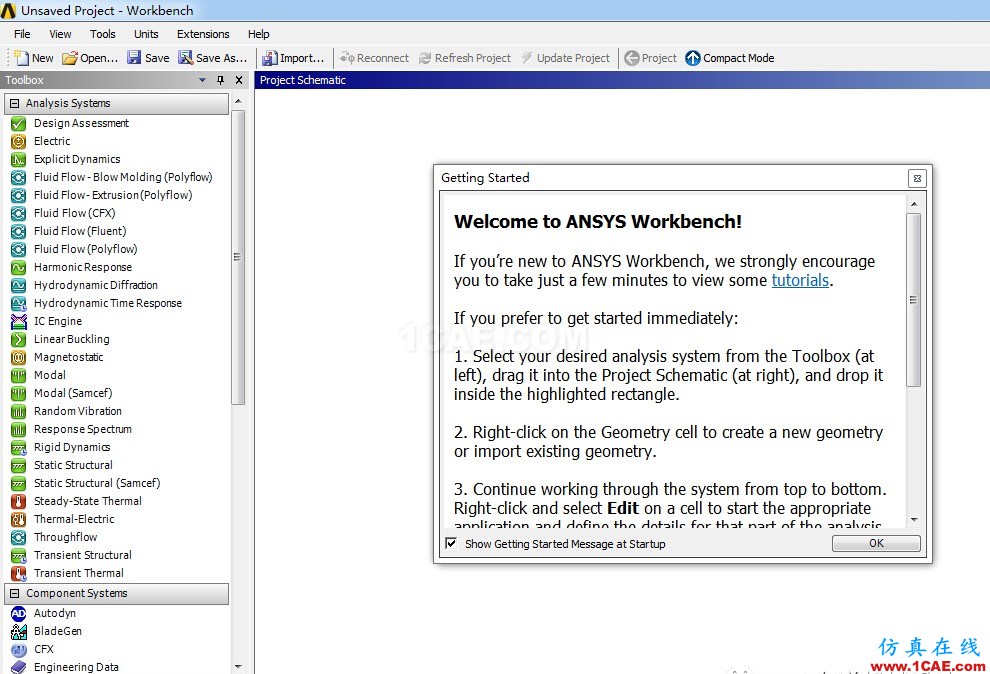The height and width of the screenshot is (674, 990).
Task: Click the Project back-arrow icon
Action: (x=631, y=58)
